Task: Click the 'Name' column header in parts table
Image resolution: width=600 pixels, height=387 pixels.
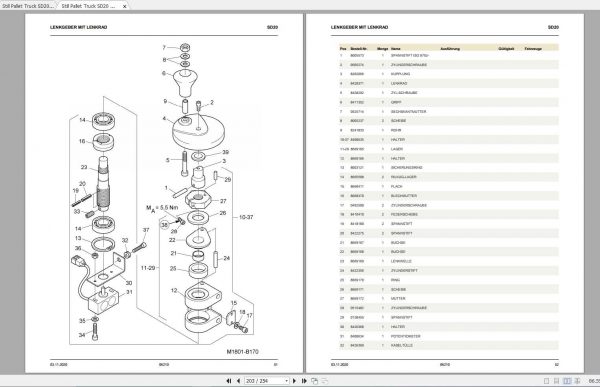Action: click(396, 49)
